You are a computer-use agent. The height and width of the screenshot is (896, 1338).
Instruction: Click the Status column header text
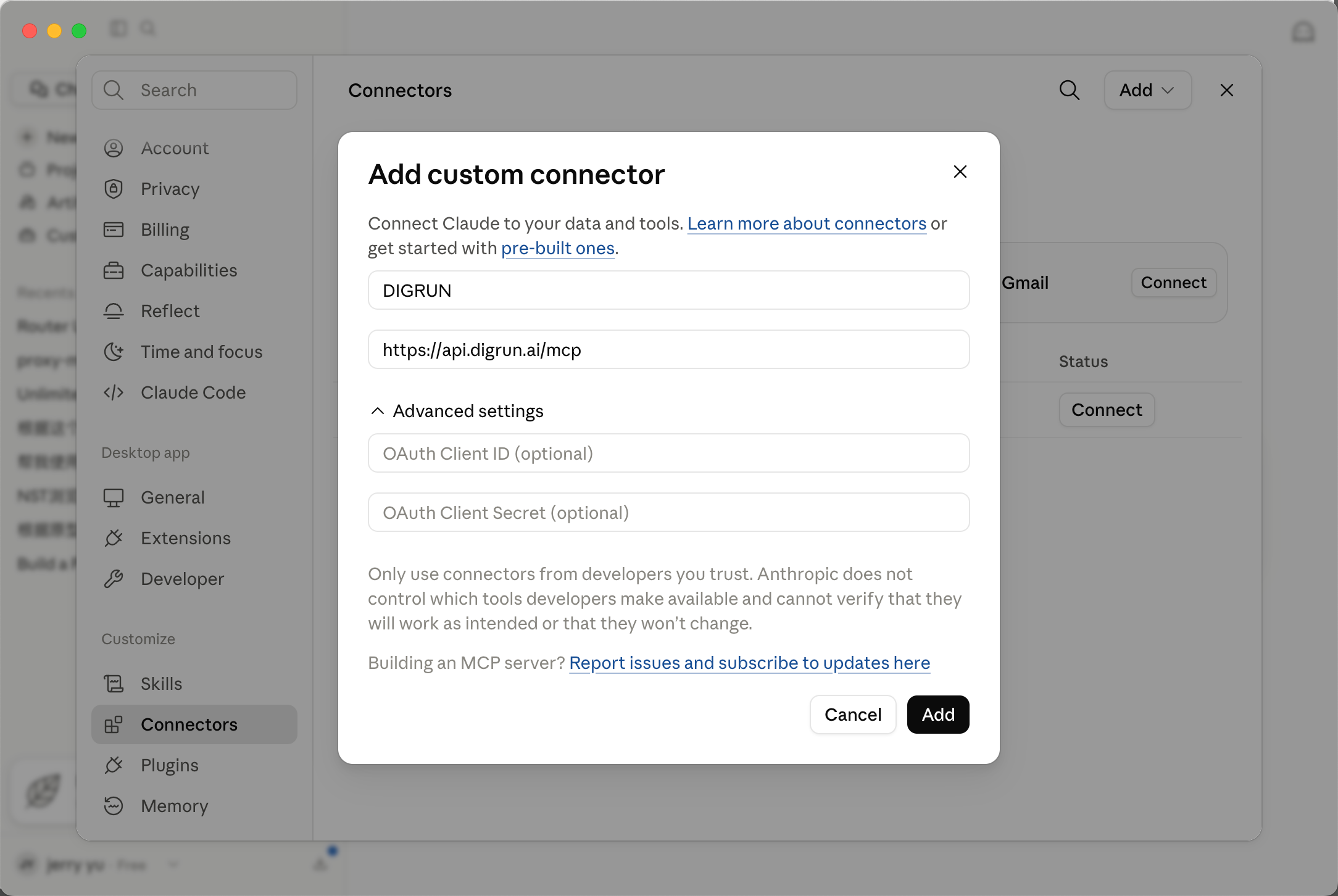click(x=1084, y=362)
